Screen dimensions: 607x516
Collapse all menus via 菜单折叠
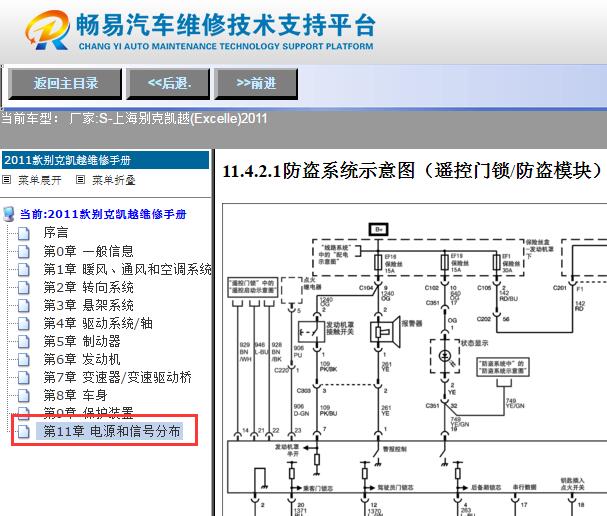tap(113, 180)
